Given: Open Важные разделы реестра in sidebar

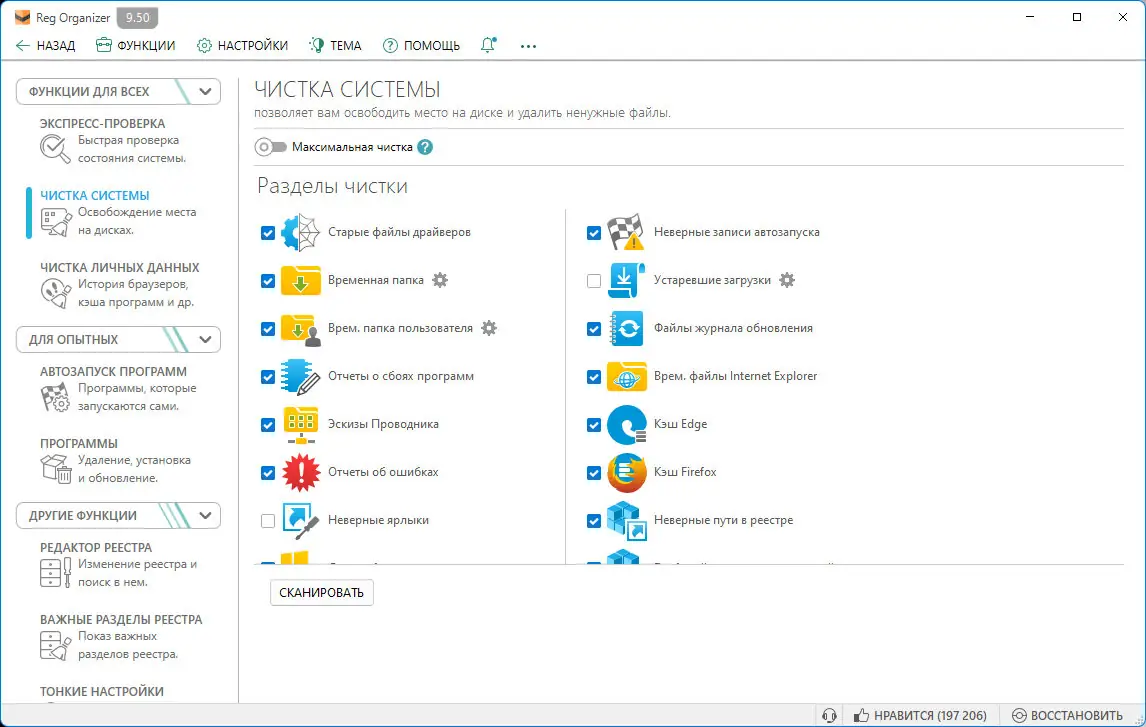Looking at the screenshot, I should coord(121,637).
